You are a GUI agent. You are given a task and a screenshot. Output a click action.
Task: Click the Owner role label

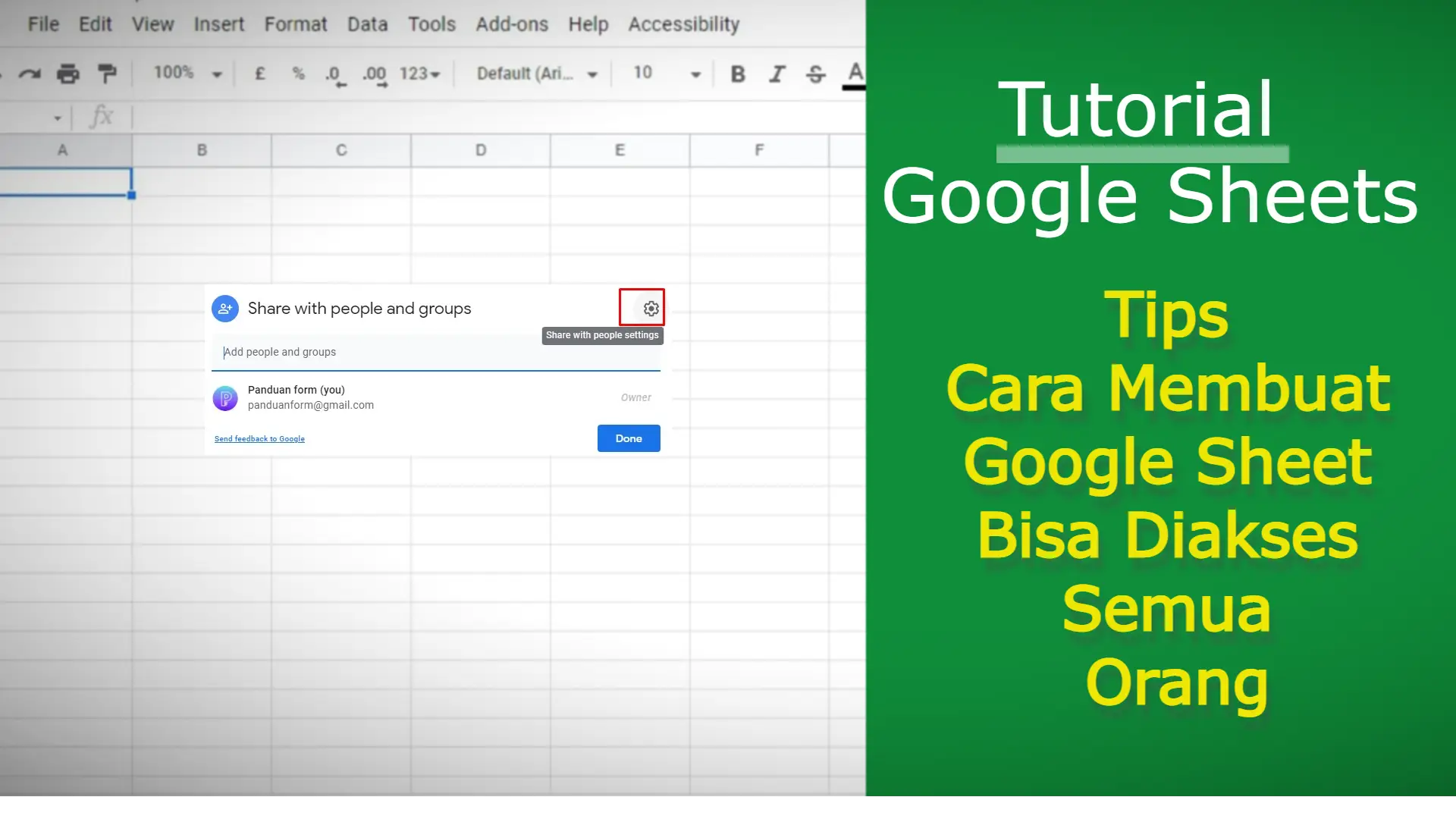coord(635,397)
